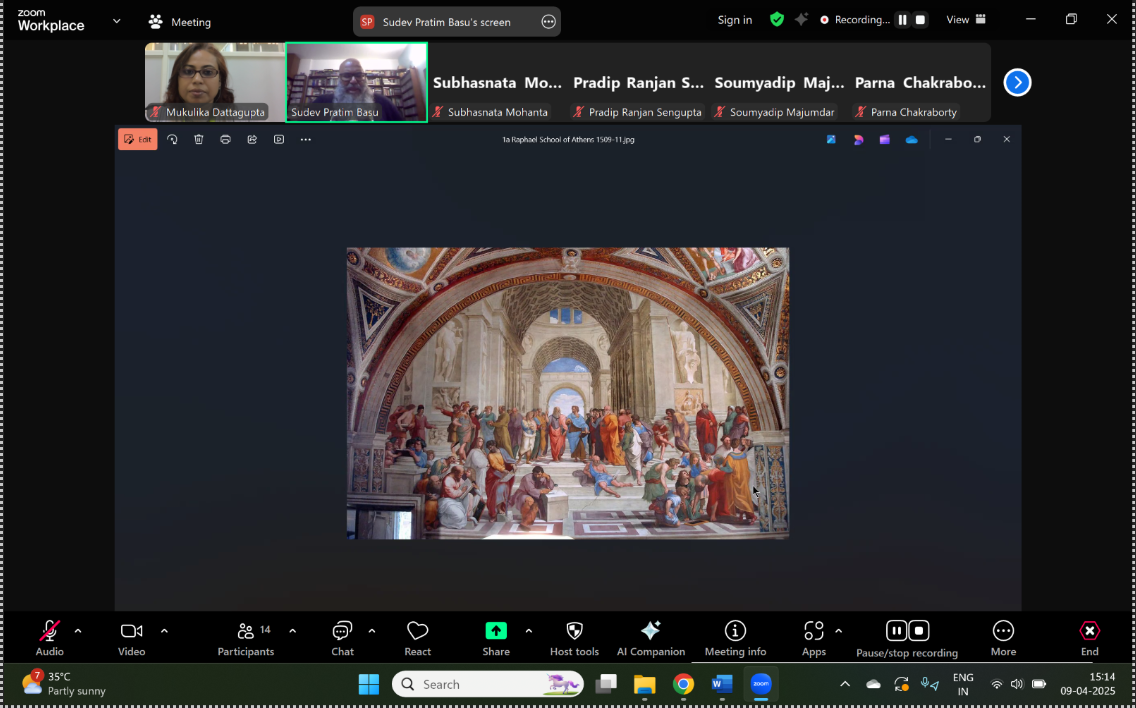Select Parna Chakraborty's participant tile
The width and height of the screenshot is (1136, 708).
coord(920,82)
